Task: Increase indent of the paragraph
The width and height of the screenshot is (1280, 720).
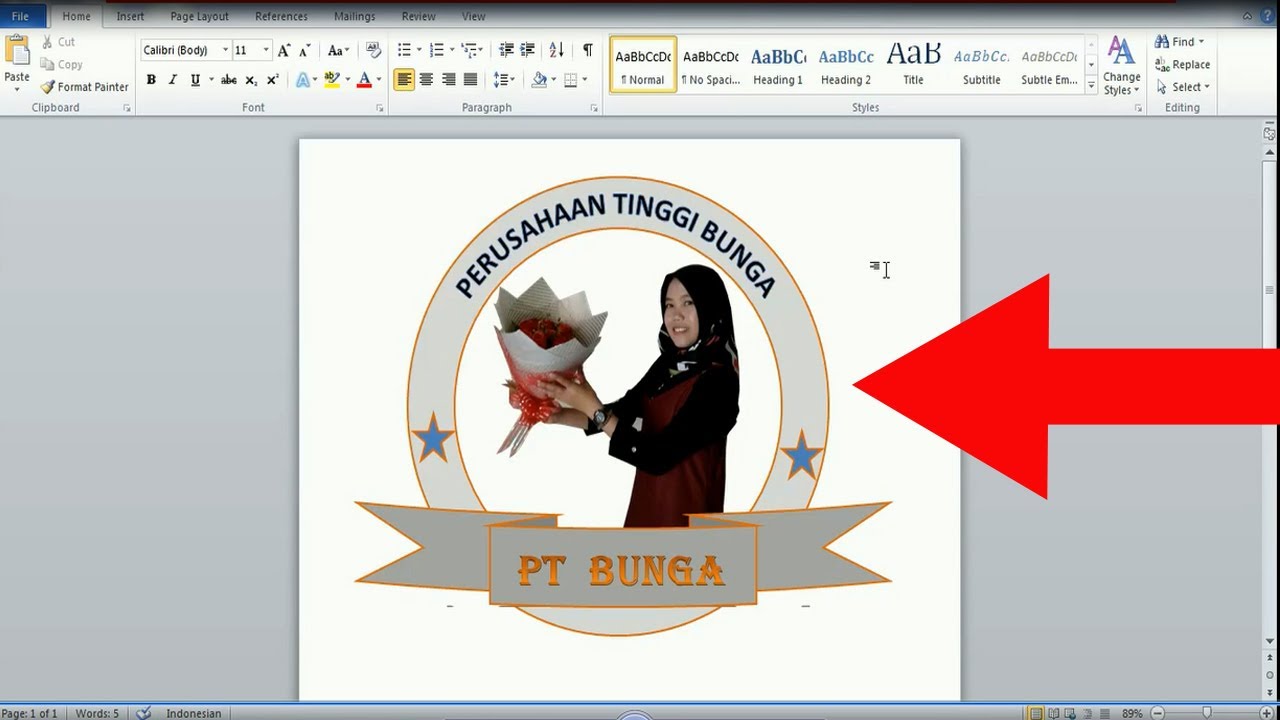Action: (528, 50)
